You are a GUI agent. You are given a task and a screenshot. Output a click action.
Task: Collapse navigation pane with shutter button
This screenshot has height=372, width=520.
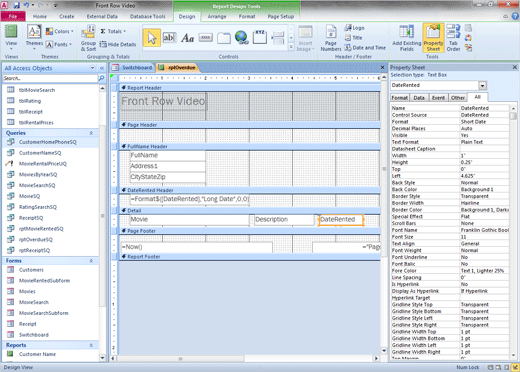coord(102,68)
